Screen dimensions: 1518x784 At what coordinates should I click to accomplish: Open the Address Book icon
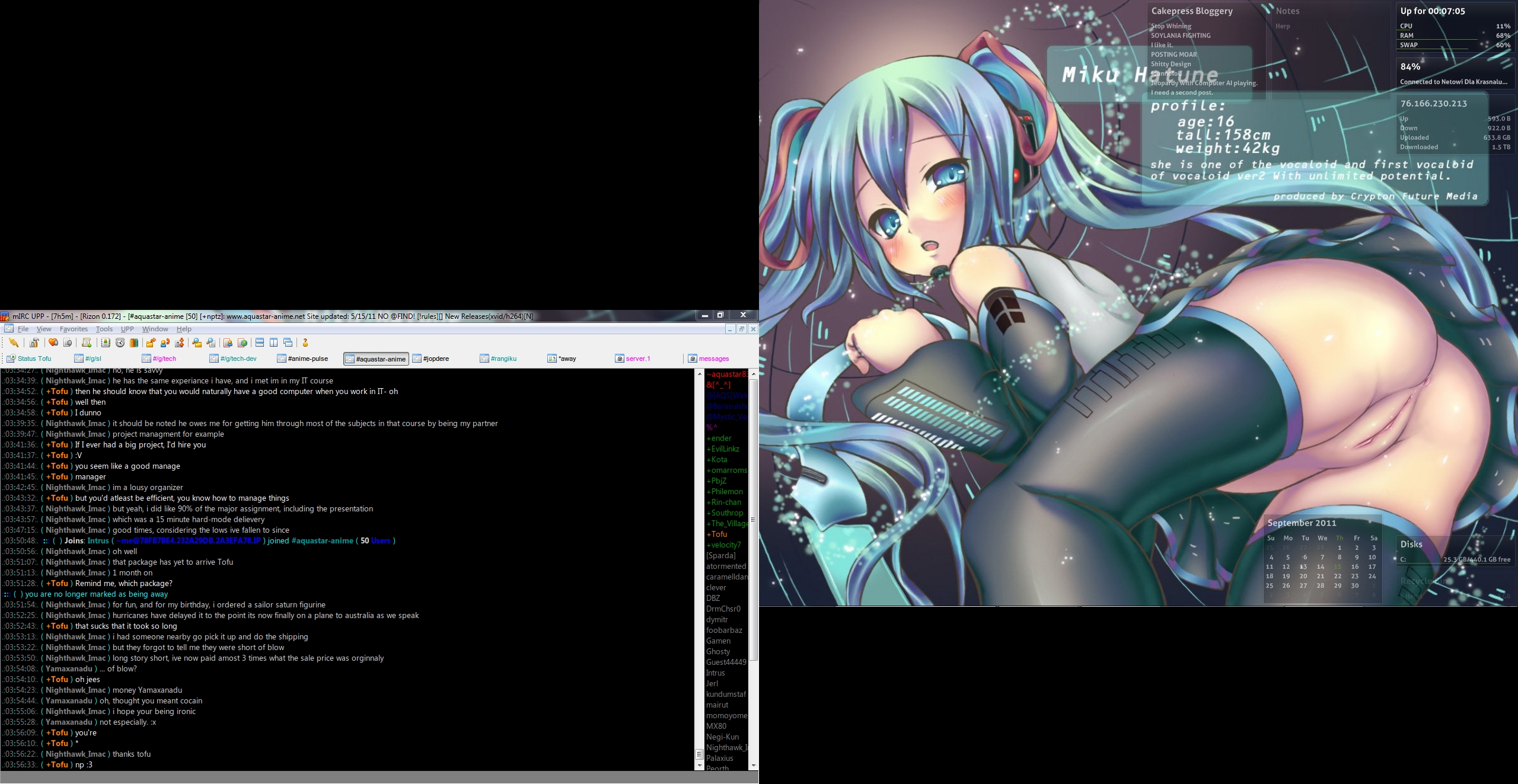tap(106, 343)
